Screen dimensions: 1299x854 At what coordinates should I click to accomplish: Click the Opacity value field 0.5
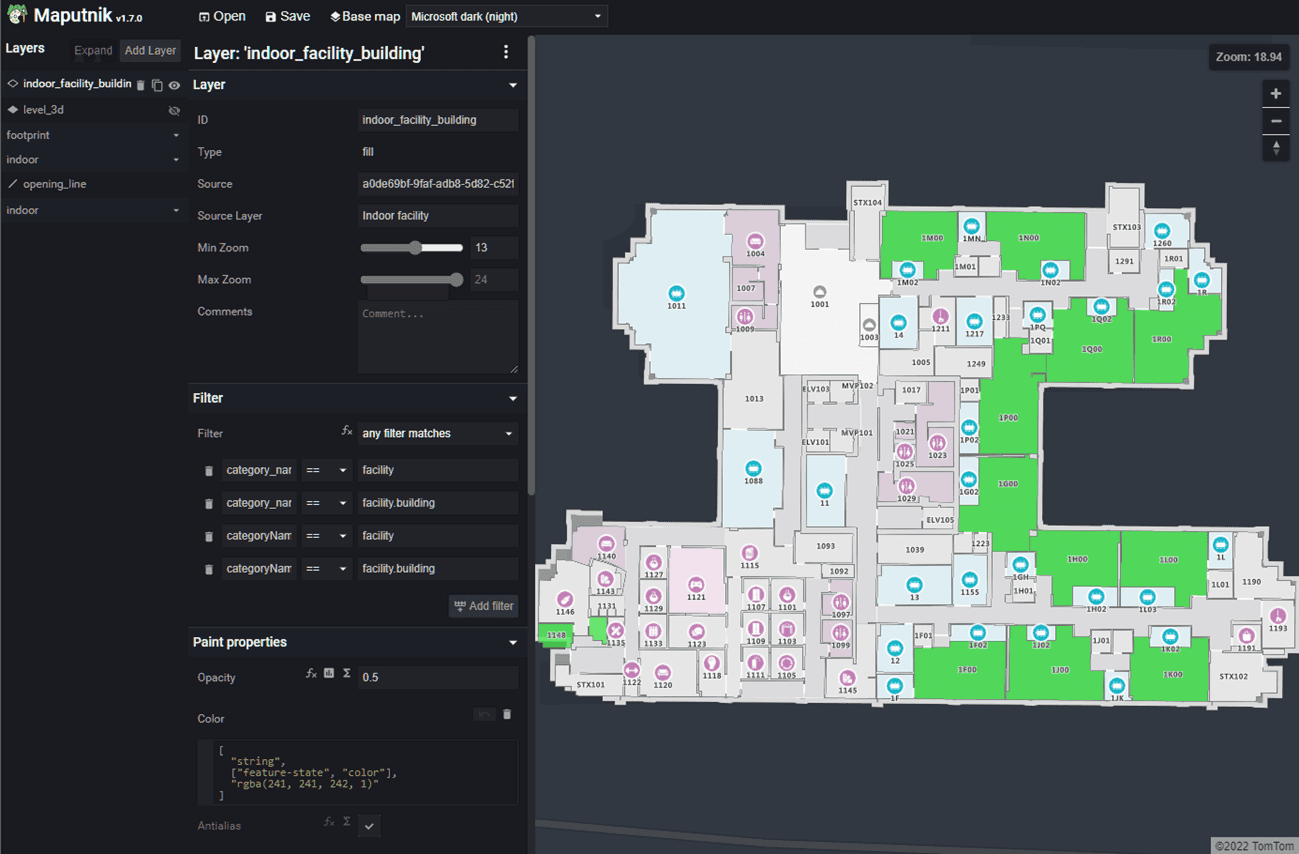click(438, 677)
